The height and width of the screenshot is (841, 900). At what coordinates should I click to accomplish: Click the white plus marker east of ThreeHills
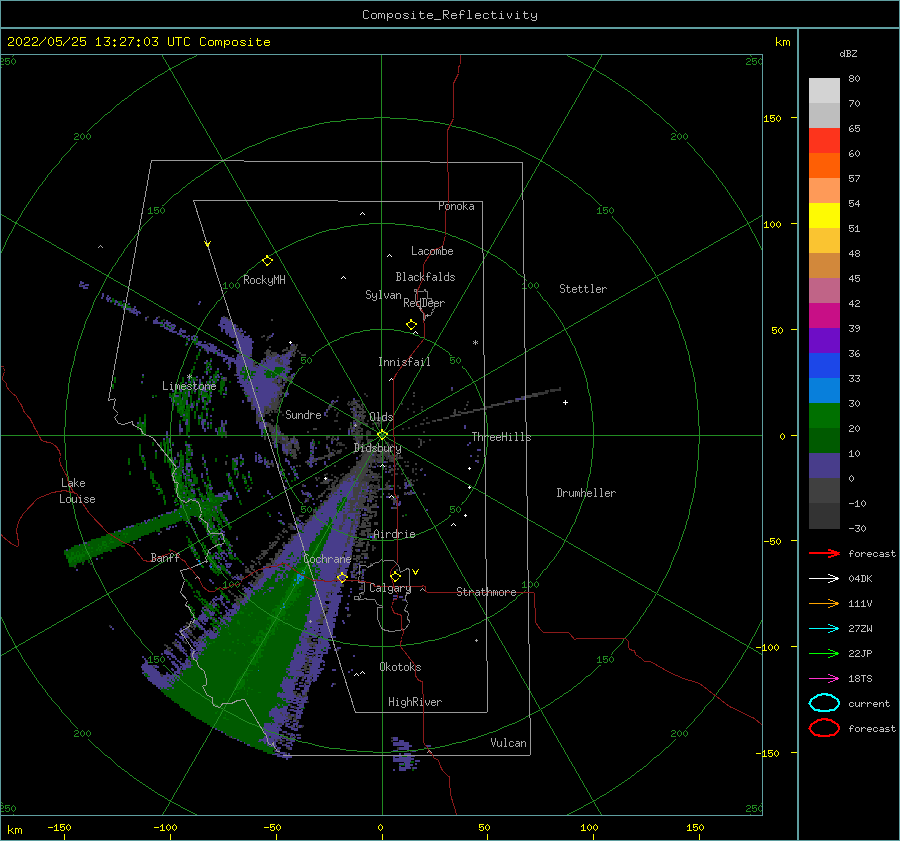[565, 402]
